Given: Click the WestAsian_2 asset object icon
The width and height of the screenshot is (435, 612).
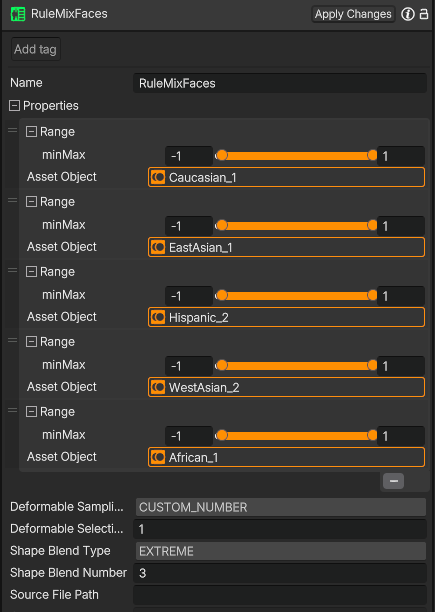Looking at the screenshot, I should pyautogui.click(x=158, y=387).
